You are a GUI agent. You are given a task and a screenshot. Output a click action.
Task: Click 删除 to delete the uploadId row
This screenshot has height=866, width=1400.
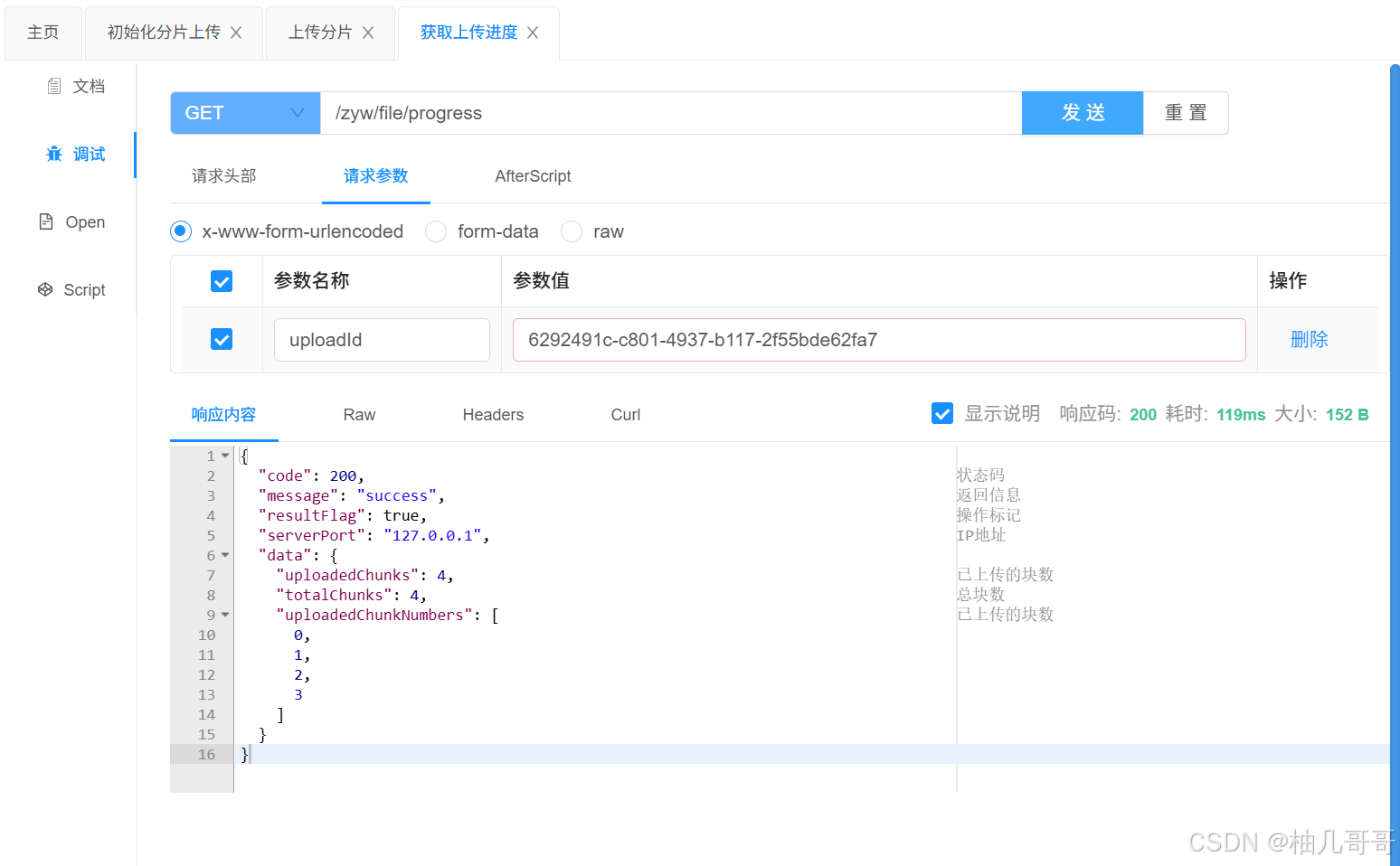tap(1310, 339)
